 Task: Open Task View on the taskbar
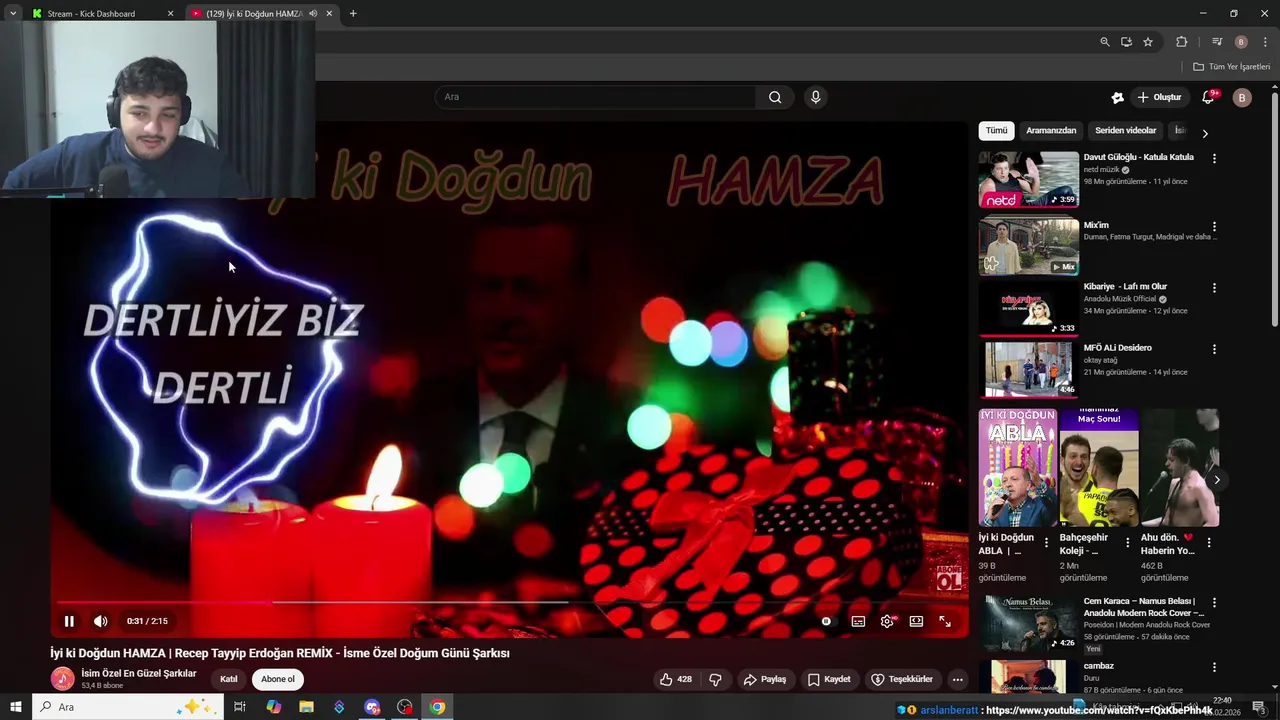(240, 707)
